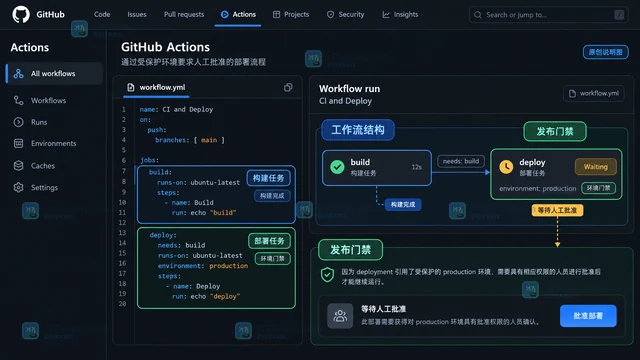Open the deploy job card
640x360 pixels.
(556, 174)
